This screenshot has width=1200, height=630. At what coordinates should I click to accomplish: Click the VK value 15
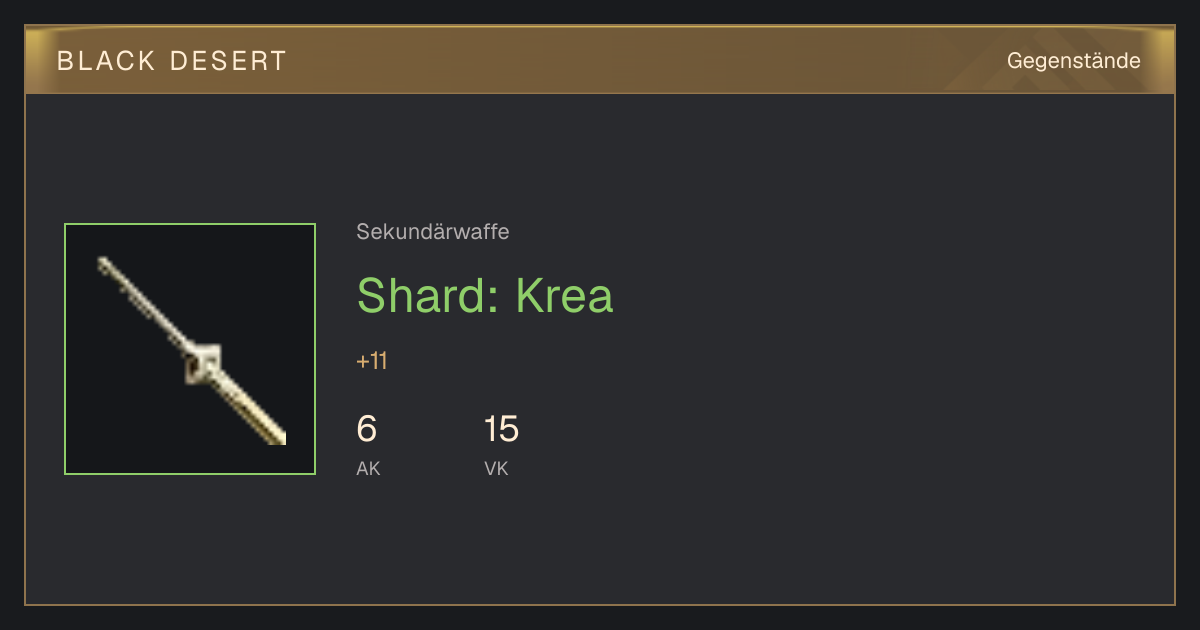point(502,429)
